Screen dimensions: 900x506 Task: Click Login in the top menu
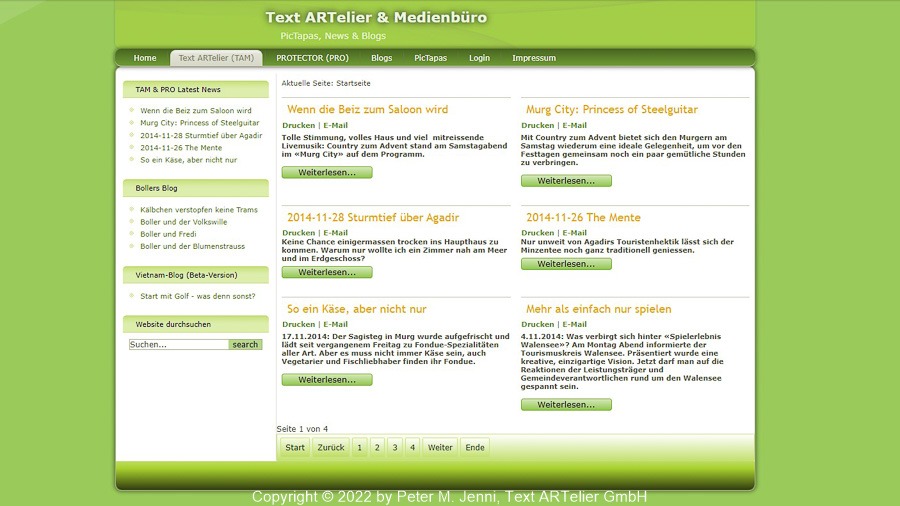[479, 58]
